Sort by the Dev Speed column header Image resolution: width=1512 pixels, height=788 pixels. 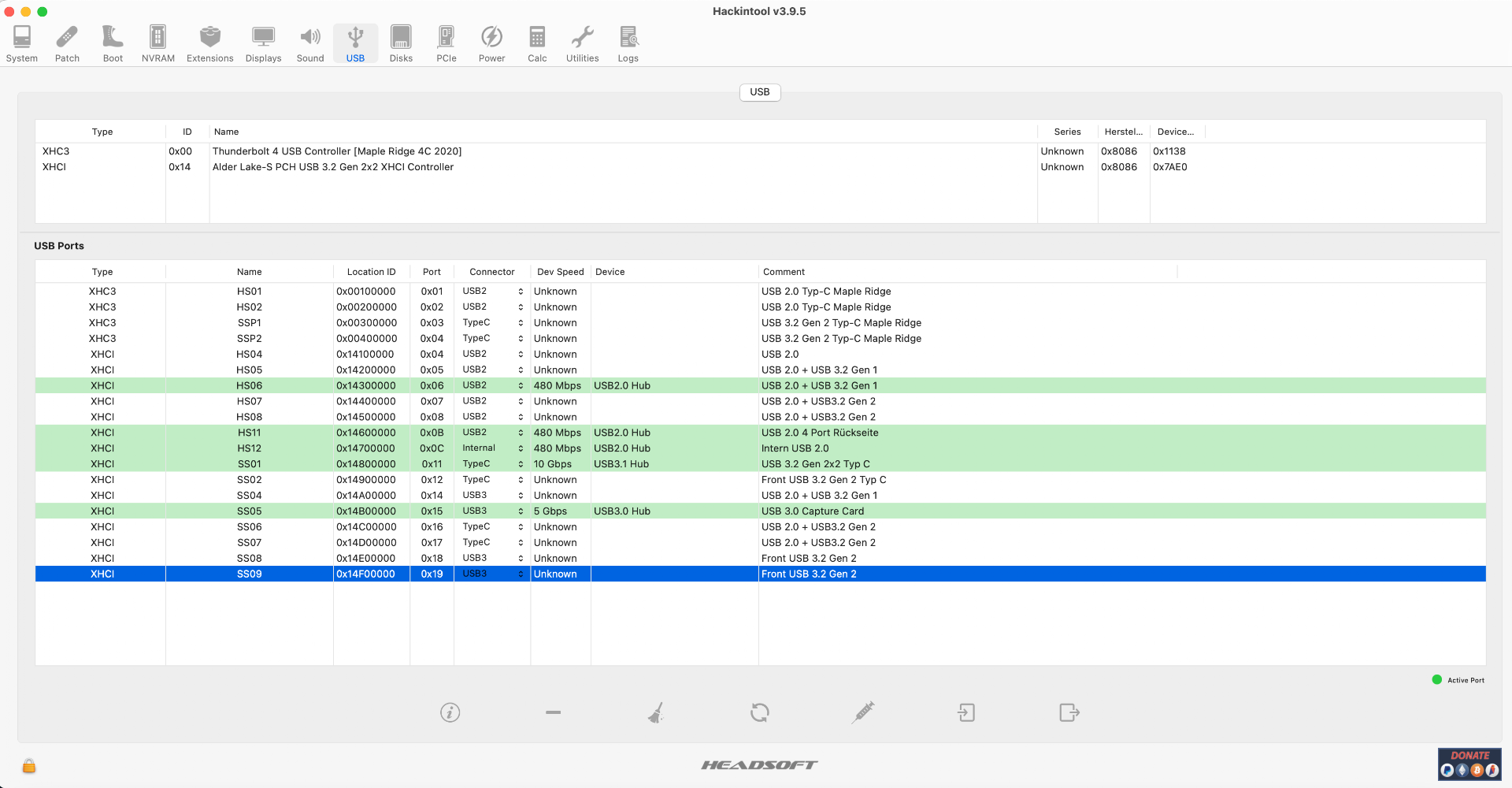pyautogui.click(x=561, y=272)
